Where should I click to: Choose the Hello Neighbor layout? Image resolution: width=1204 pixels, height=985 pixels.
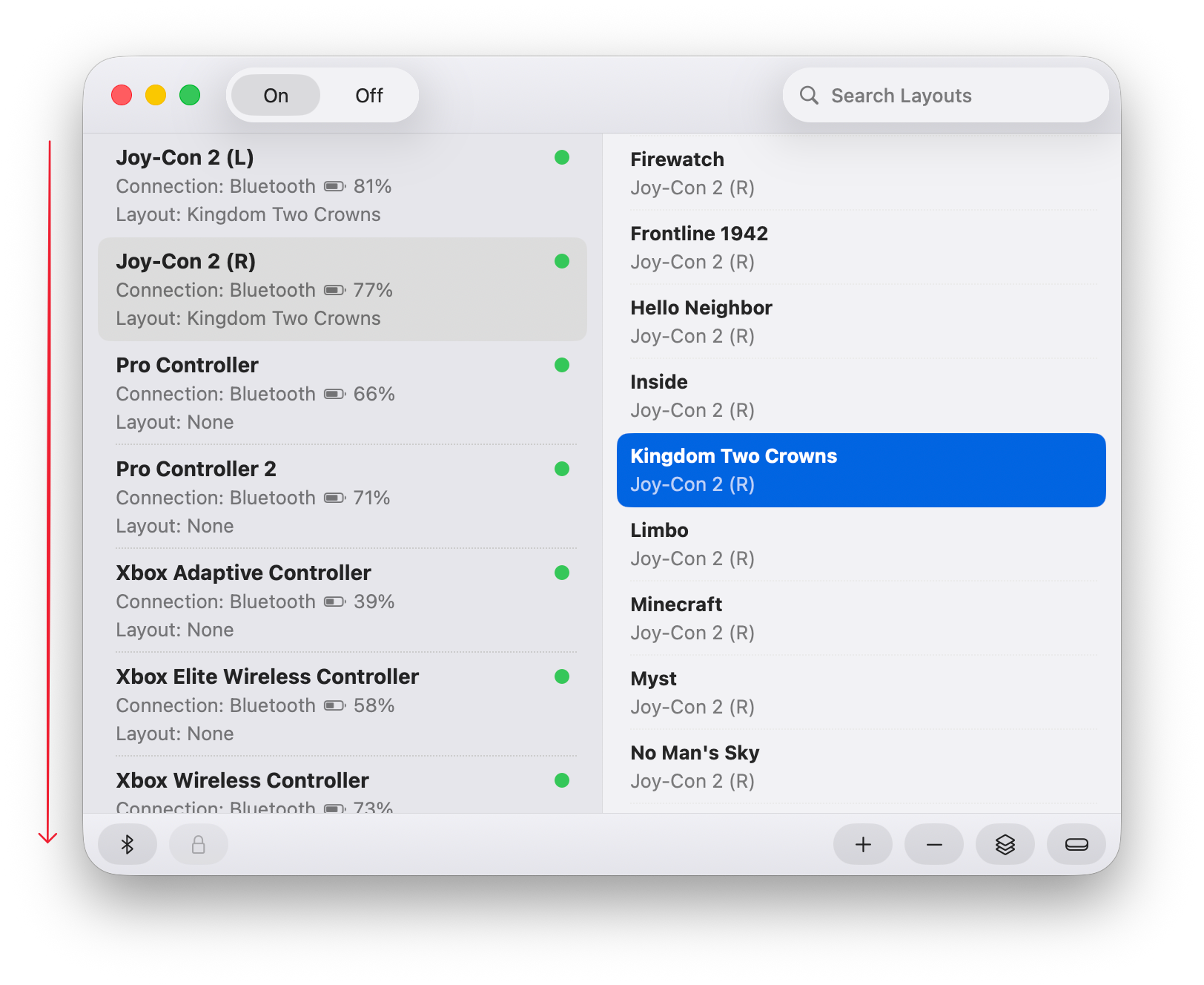[x=861, y=322]
